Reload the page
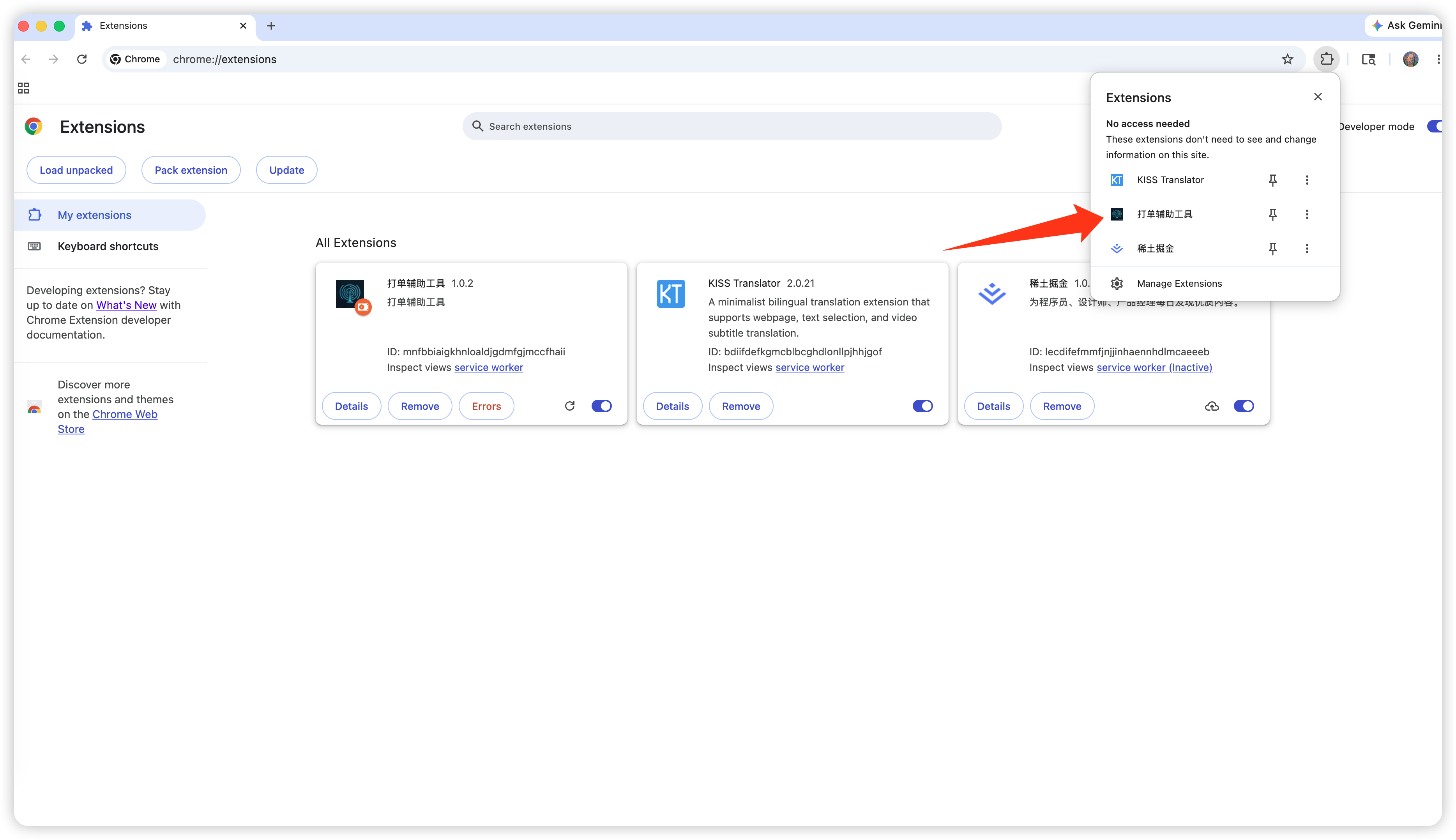This screenshot has height=840, width=1456. [x=82, y=59]
